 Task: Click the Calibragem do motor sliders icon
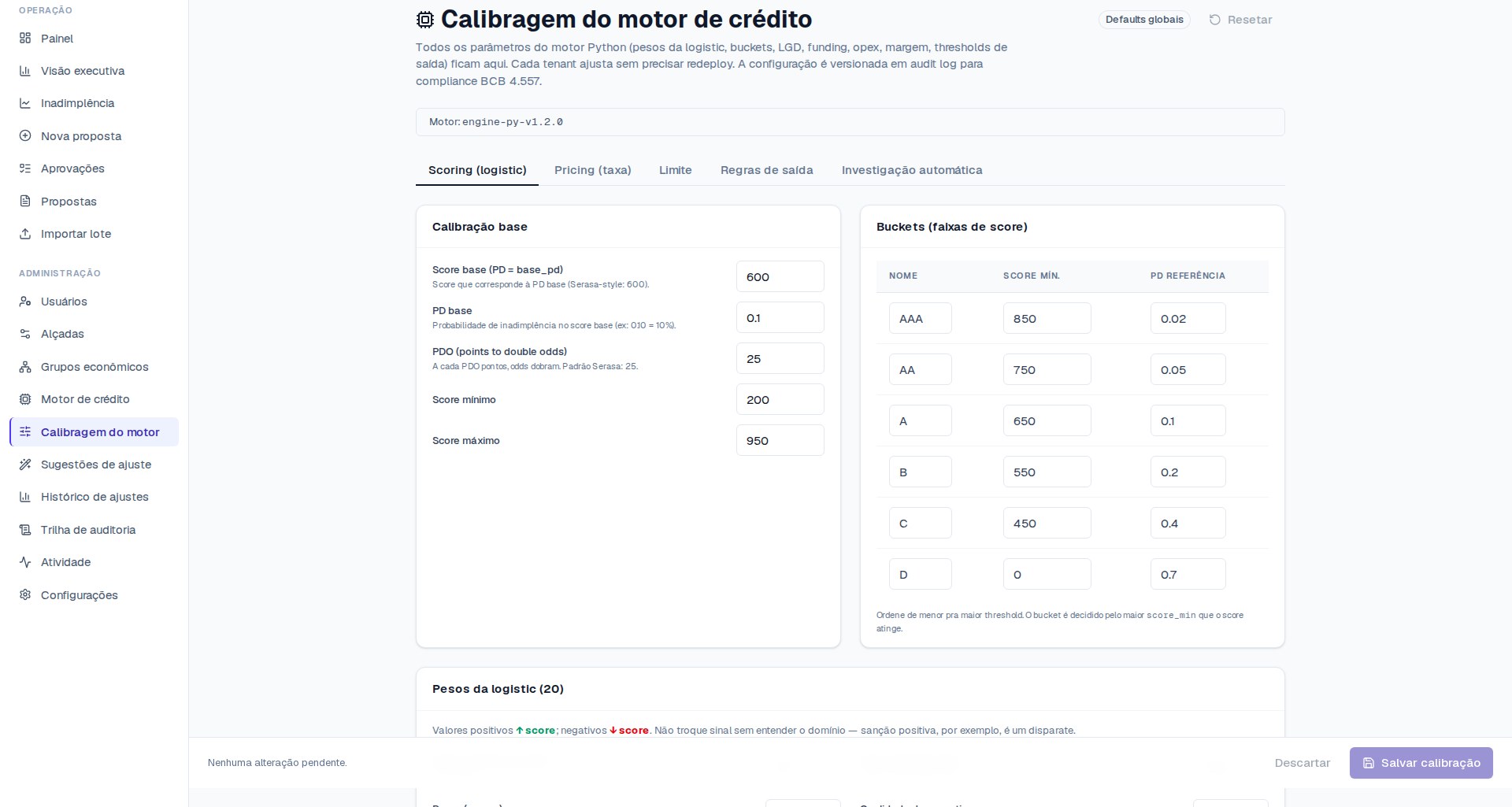(x=25, y=431)
